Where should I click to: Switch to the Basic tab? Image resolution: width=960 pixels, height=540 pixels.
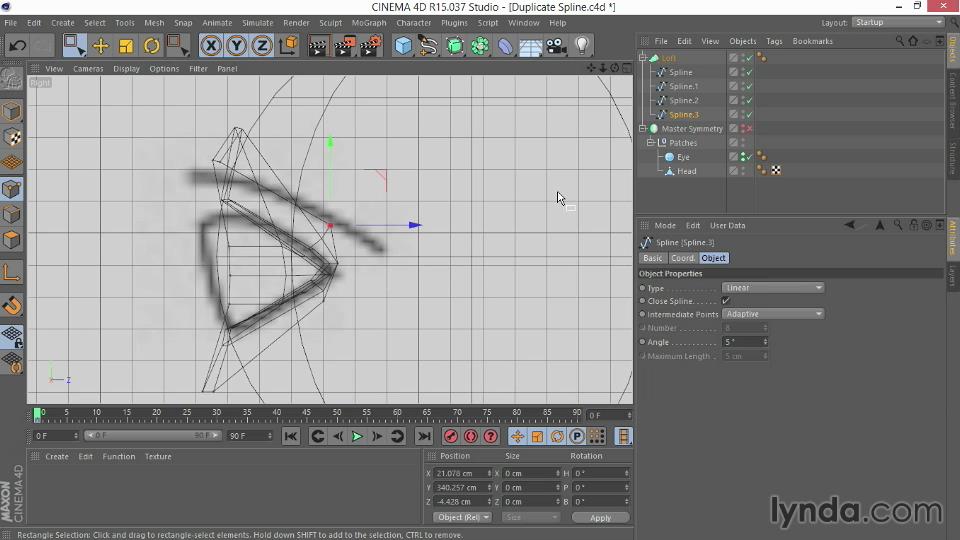[x=653, y=258]
